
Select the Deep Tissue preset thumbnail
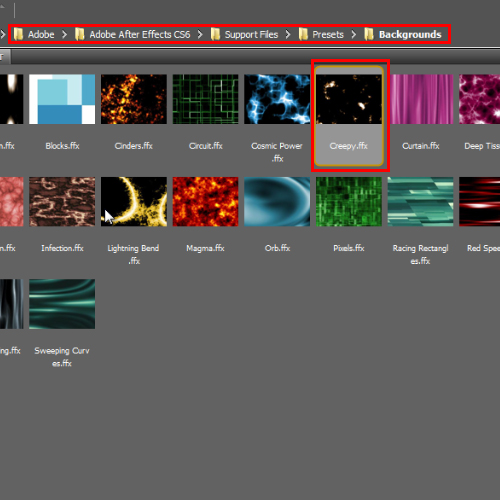(x=479, y=99)
